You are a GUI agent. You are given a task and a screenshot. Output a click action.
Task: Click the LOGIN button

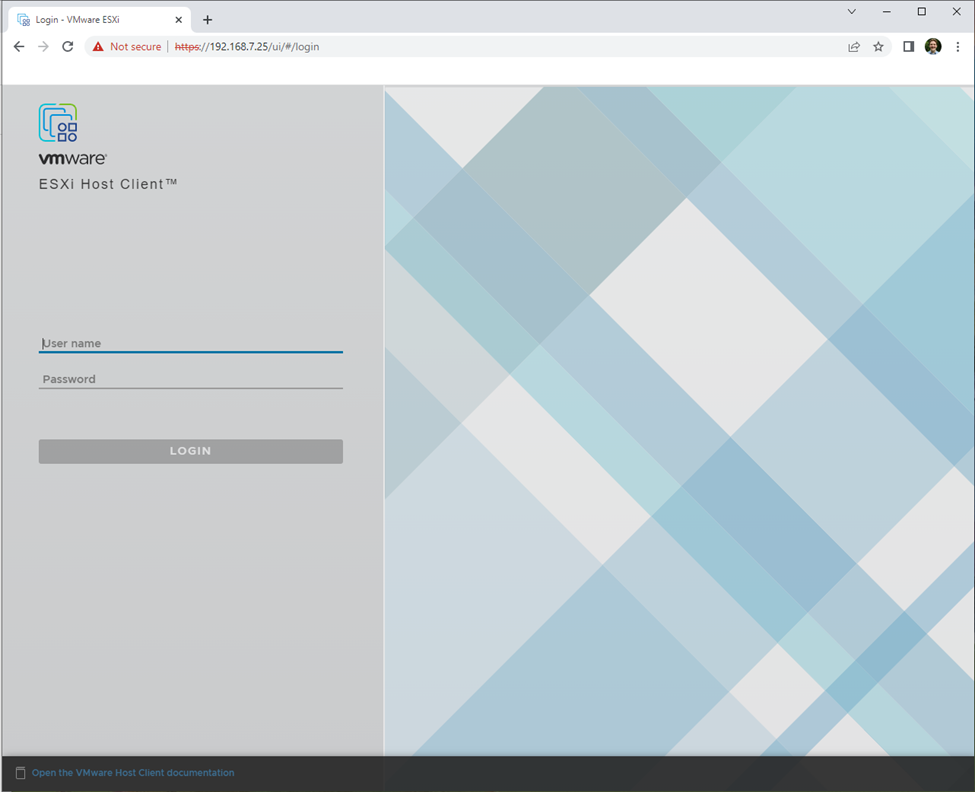(191, 451)
